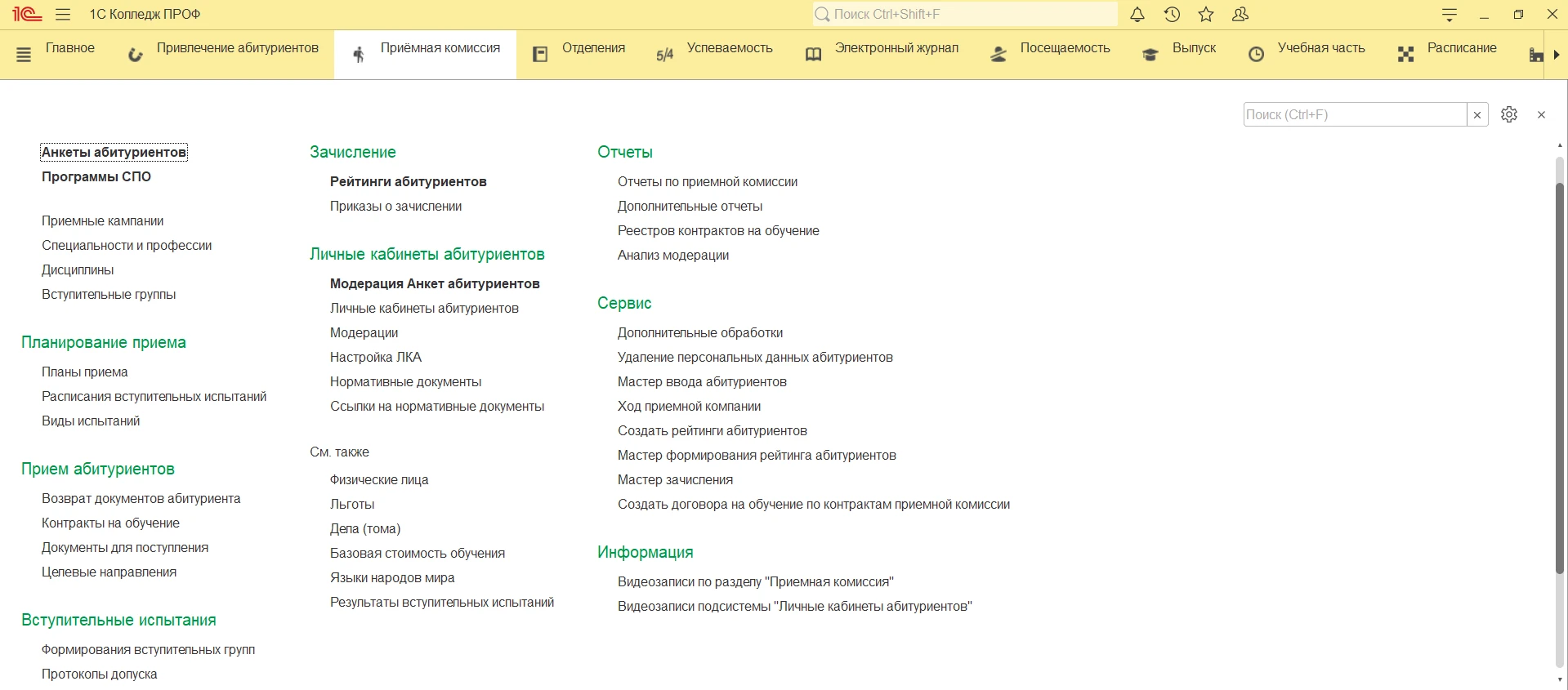Click the Расписание section icon
Screen dimensions: 1568x690
pyautogui.click(x=1405, y=55)
